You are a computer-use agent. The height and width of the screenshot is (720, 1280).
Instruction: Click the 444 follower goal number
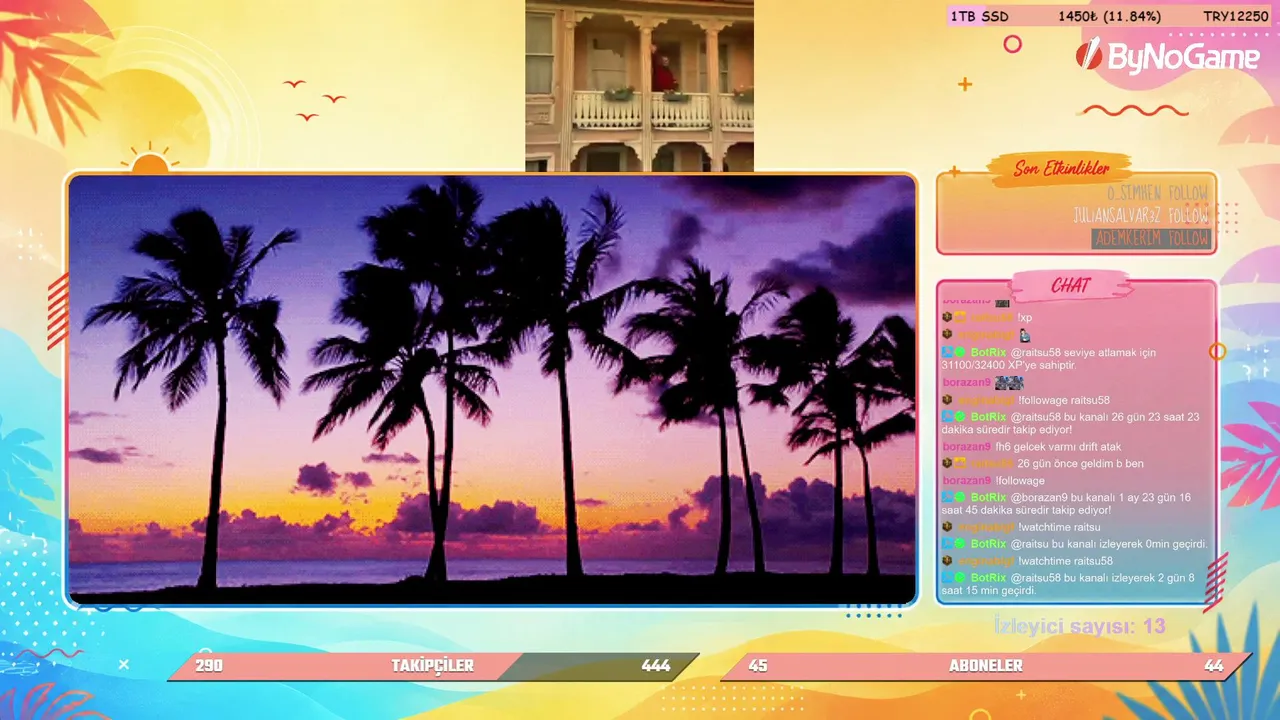click(656, 666)
